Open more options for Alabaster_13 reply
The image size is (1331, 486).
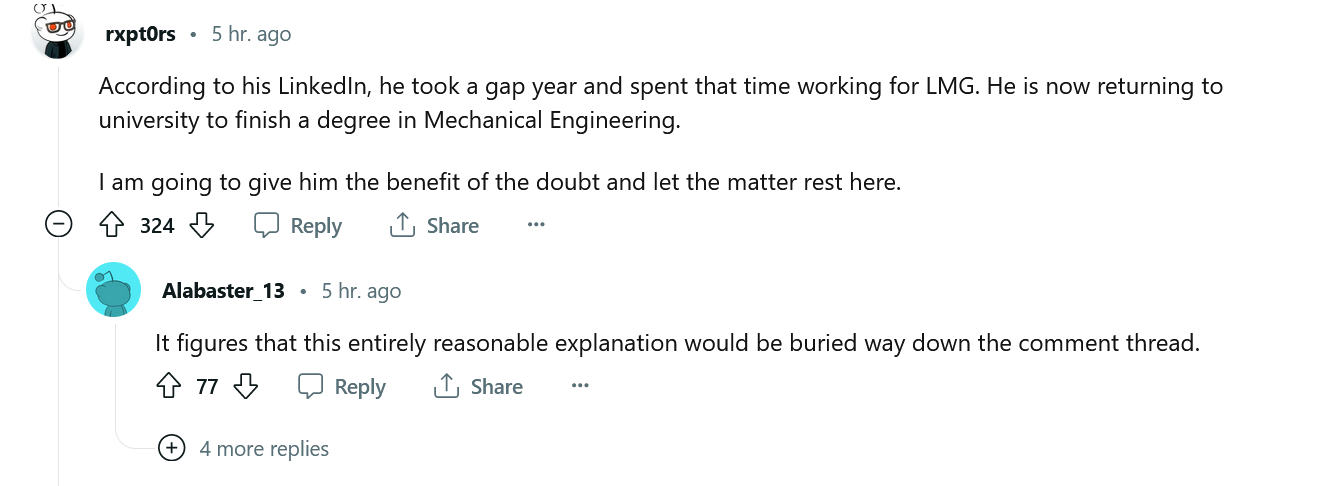point(580,386)
